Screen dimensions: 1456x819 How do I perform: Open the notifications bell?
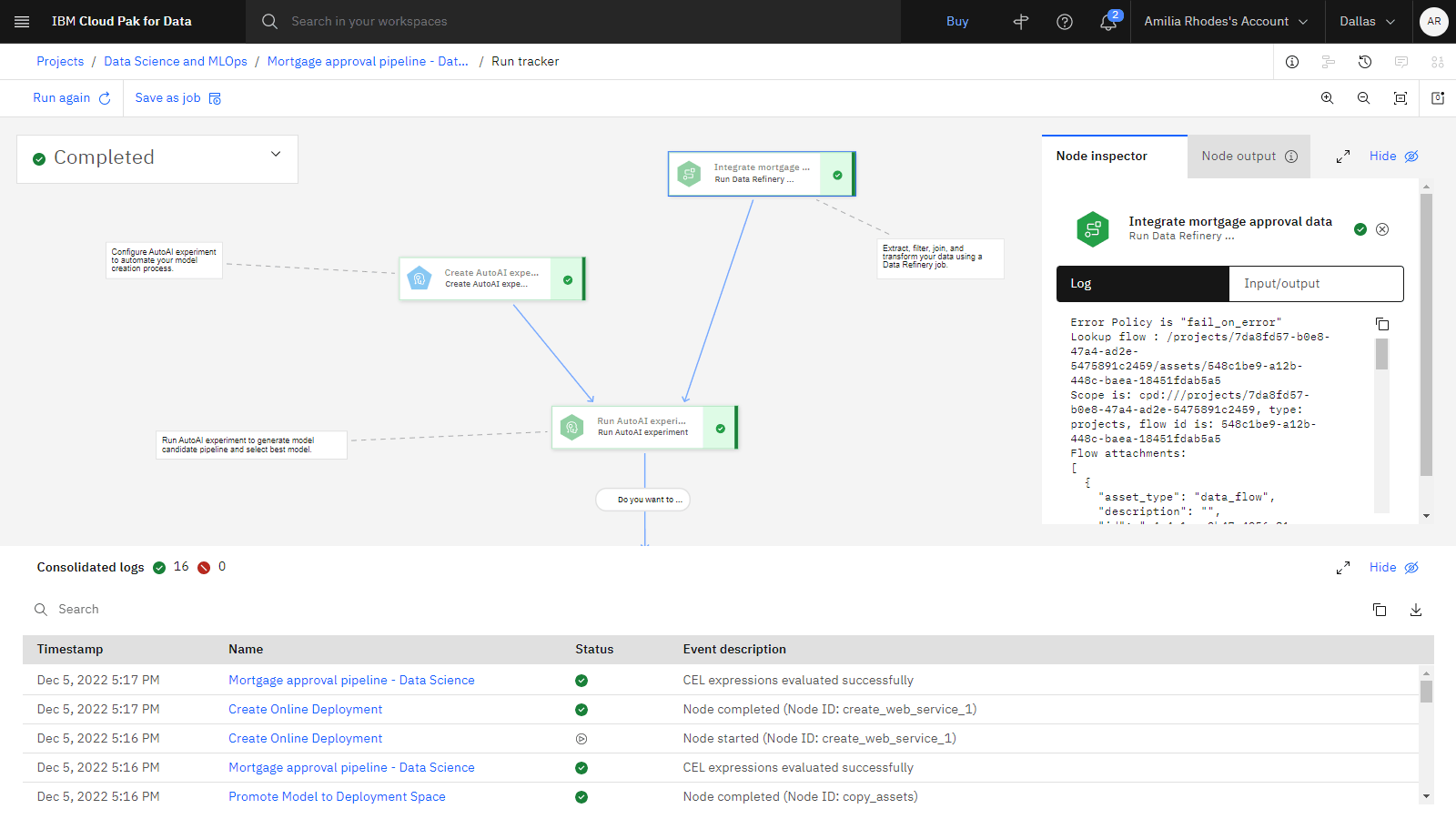pyautogui.click(x=1108, y=22)
